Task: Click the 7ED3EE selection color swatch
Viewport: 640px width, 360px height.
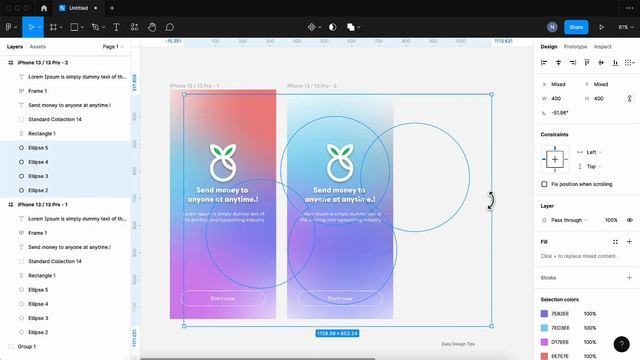Action: (544, 328)
